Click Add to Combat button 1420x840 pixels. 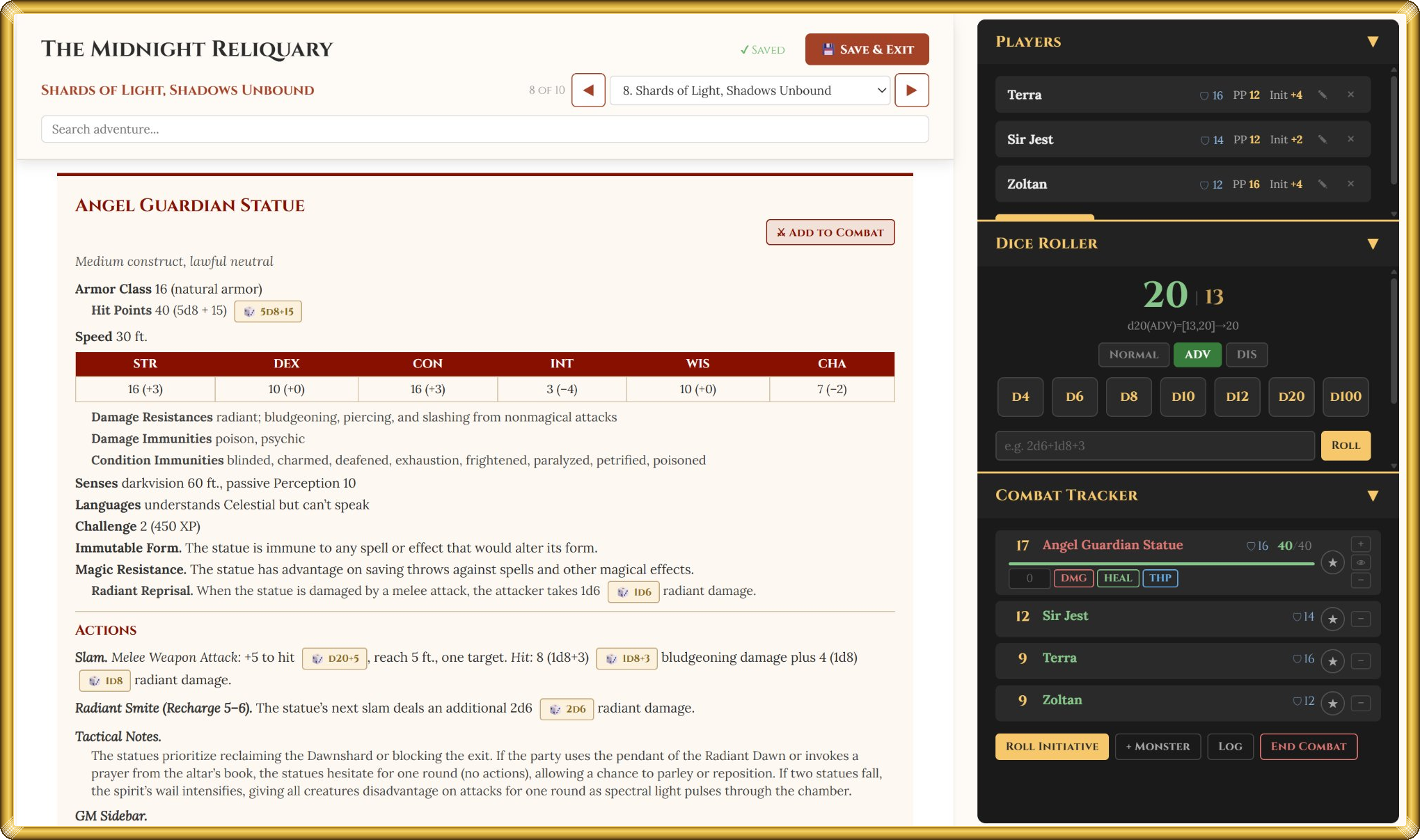coord(830,232)
